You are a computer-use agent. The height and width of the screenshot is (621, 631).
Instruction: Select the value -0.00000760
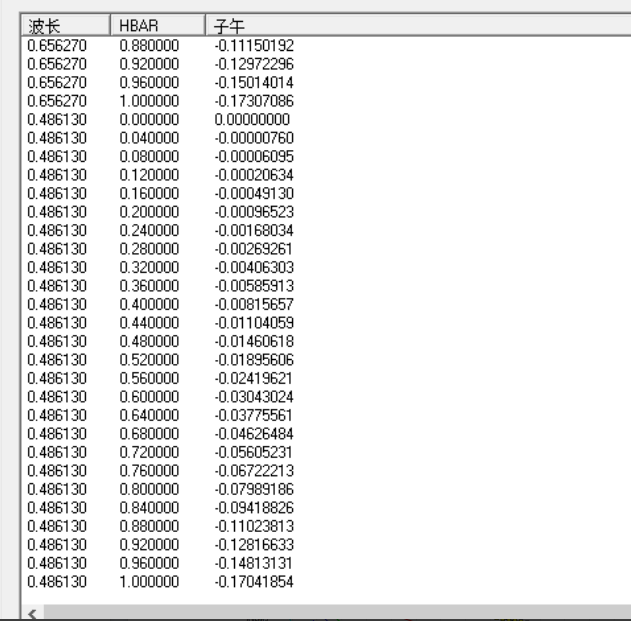(x=254, y=138)
